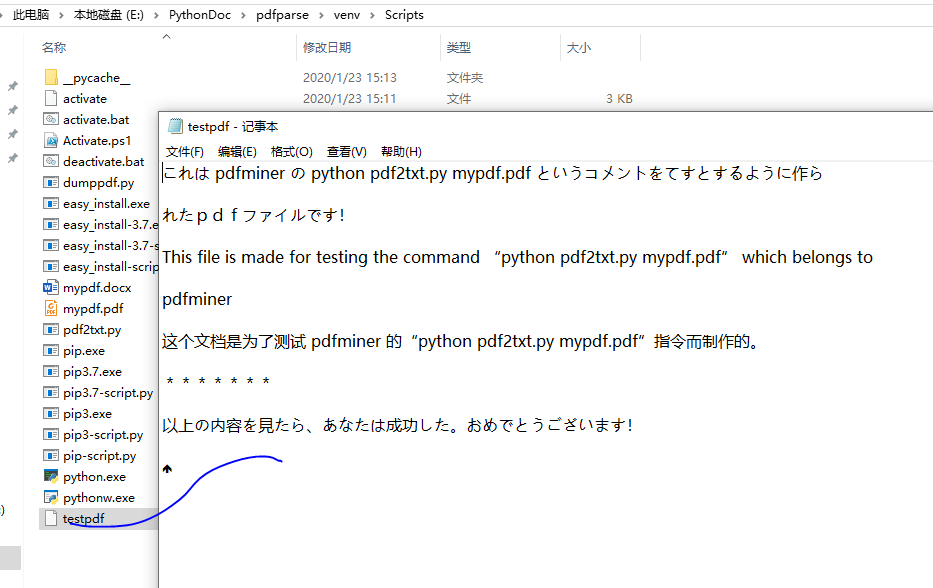Click the pdf2txt.py file icon
The width and height of the screenshot is (933, 588).
click(51, 329)
